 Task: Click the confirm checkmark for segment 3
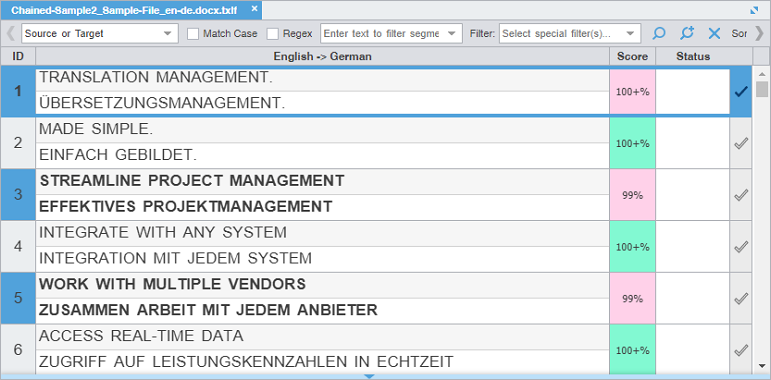point(741,195)
